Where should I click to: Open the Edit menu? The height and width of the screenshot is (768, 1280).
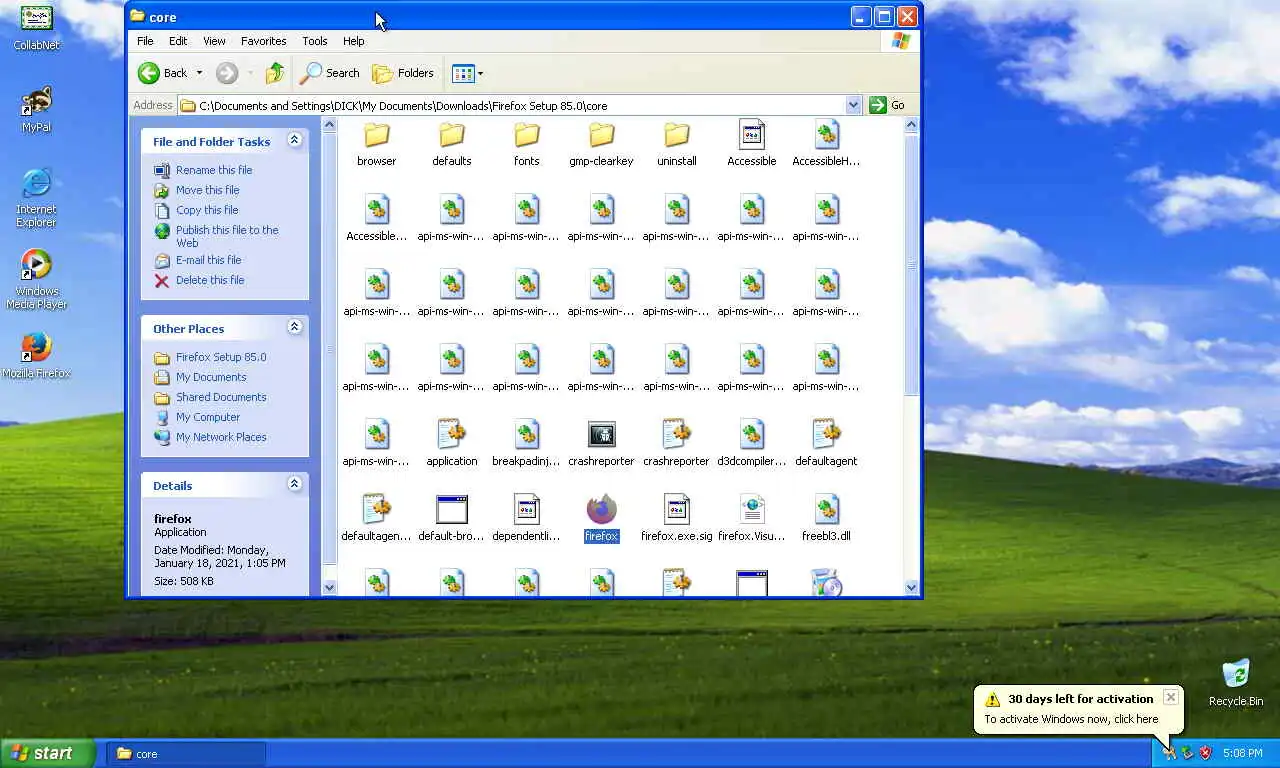178,41
